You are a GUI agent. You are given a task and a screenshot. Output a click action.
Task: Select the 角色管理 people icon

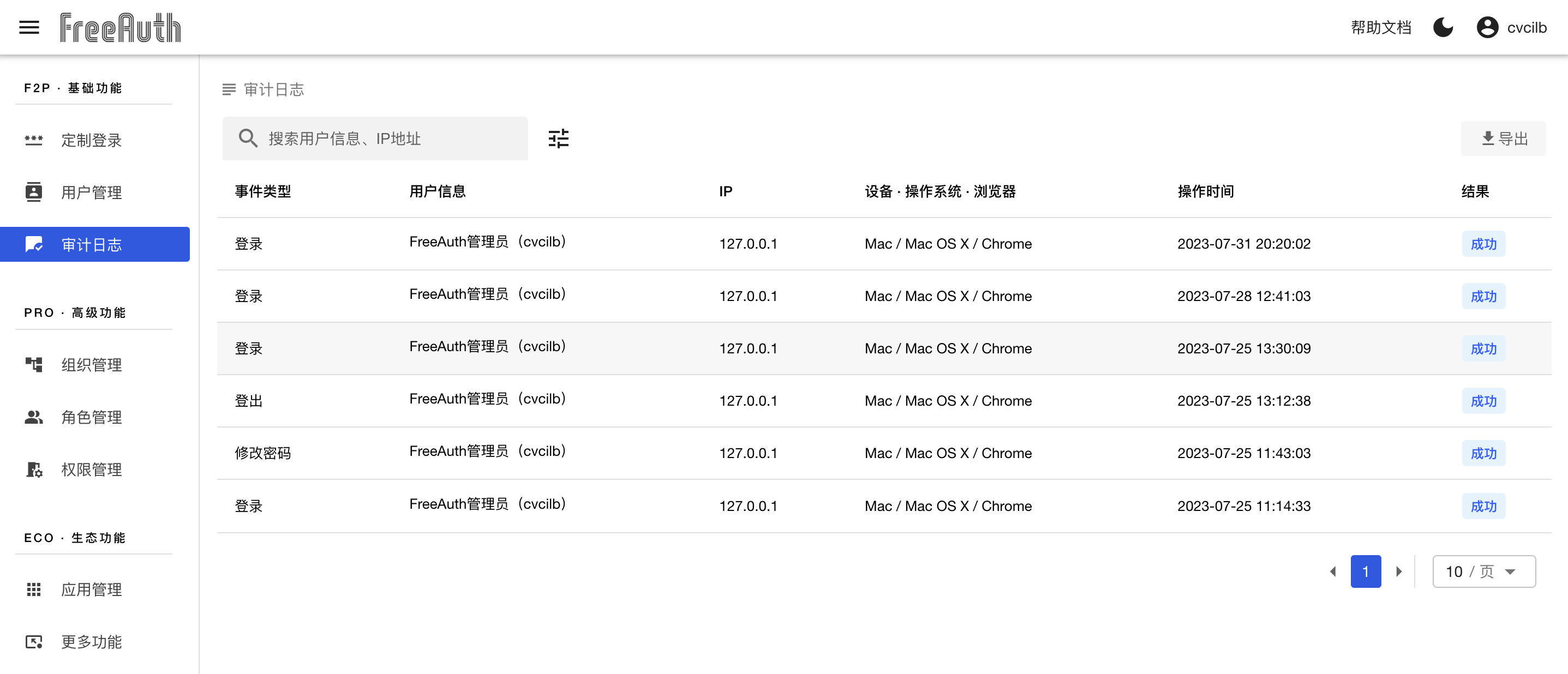click(x=33, y=417)
